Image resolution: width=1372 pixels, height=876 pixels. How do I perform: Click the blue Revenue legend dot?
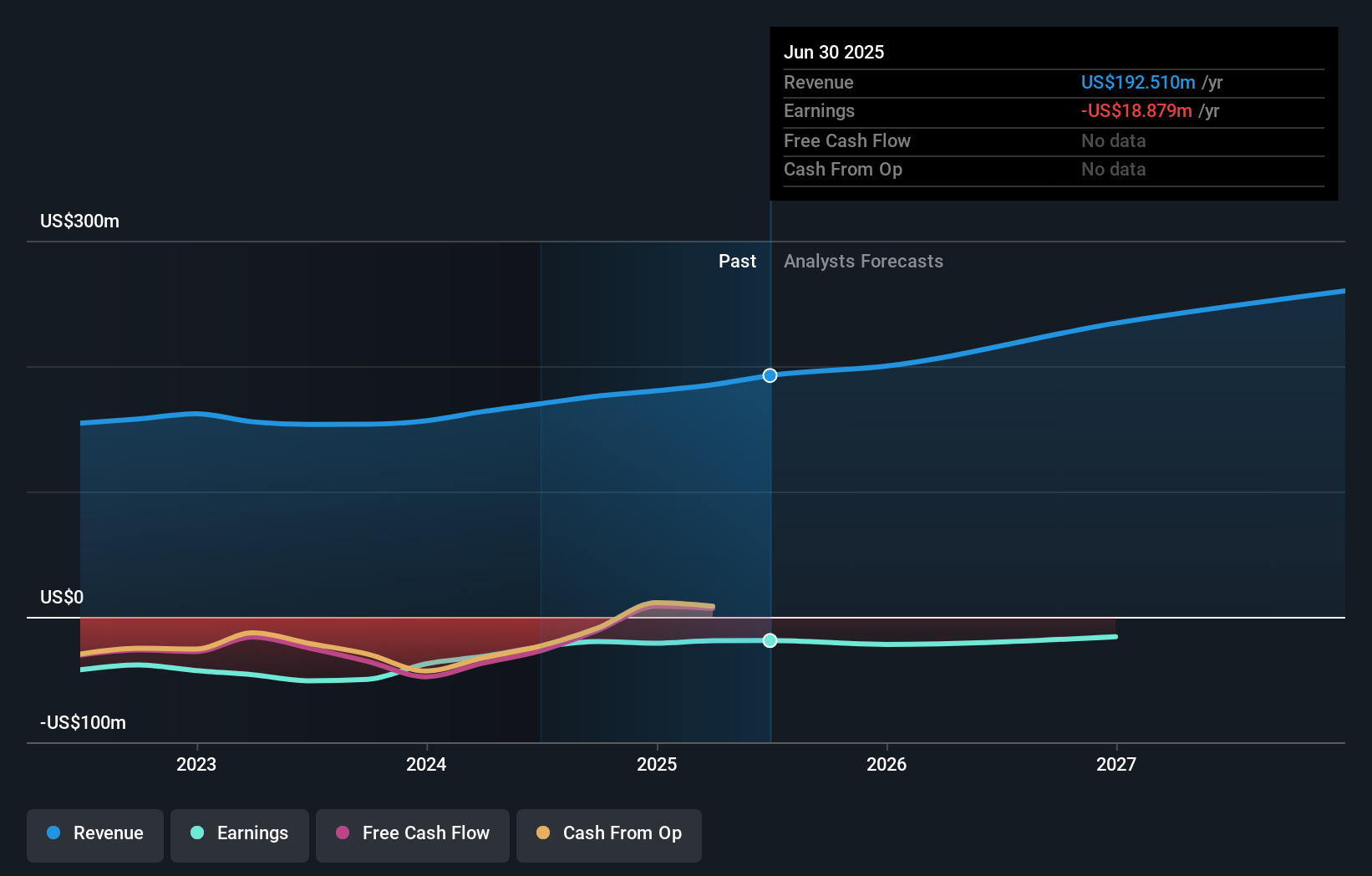(x=53, y=833)
